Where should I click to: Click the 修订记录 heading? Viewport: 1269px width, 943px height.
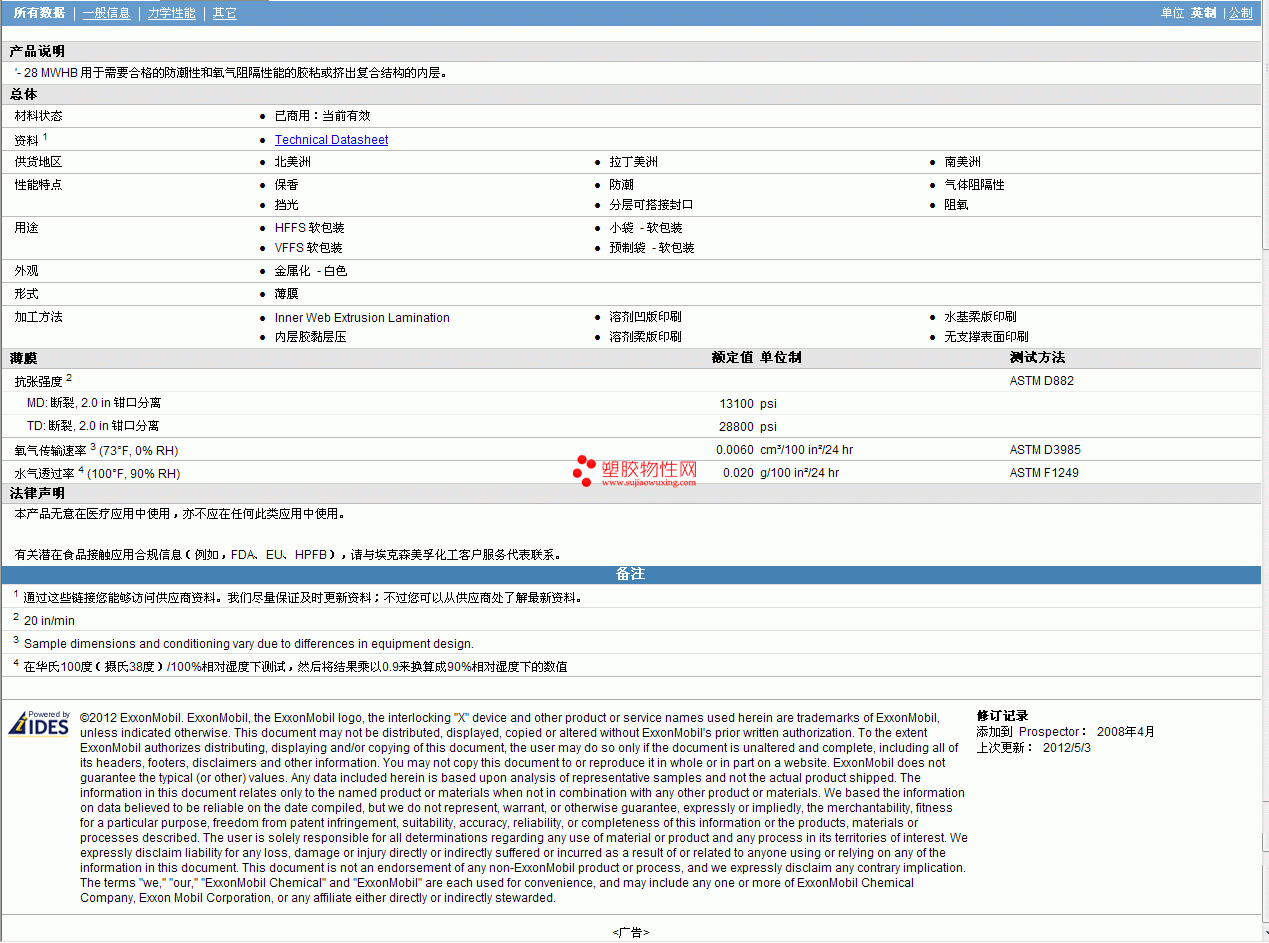1003,716
